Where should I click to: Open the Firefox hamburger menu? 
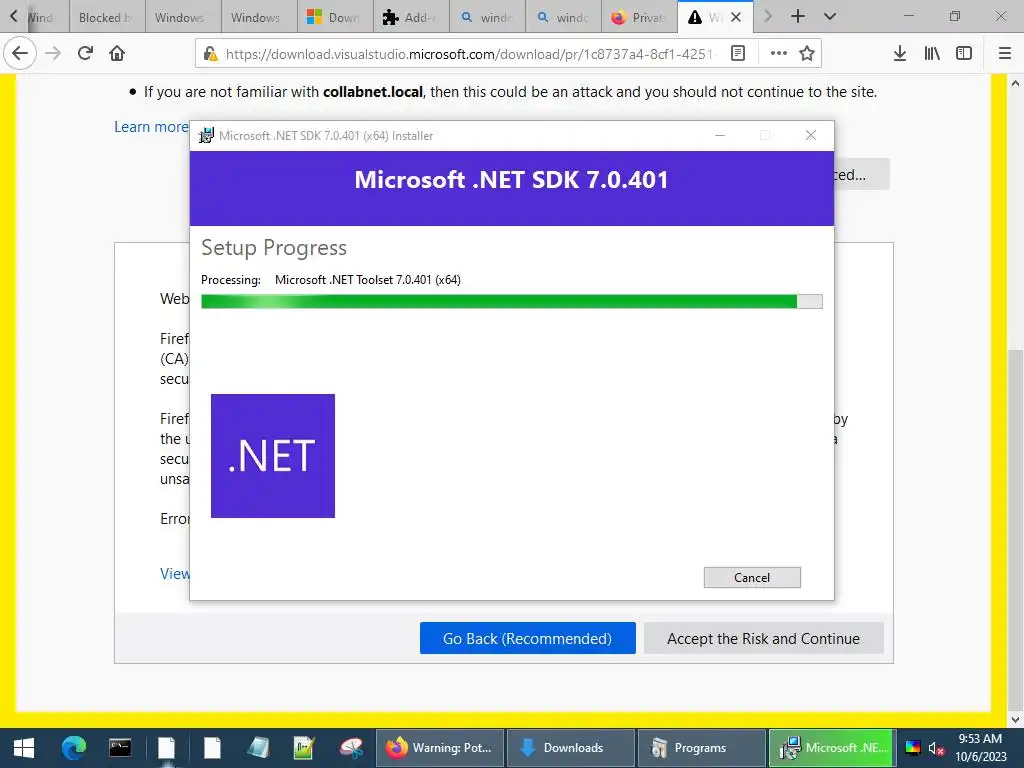[x=1005, y=53]
